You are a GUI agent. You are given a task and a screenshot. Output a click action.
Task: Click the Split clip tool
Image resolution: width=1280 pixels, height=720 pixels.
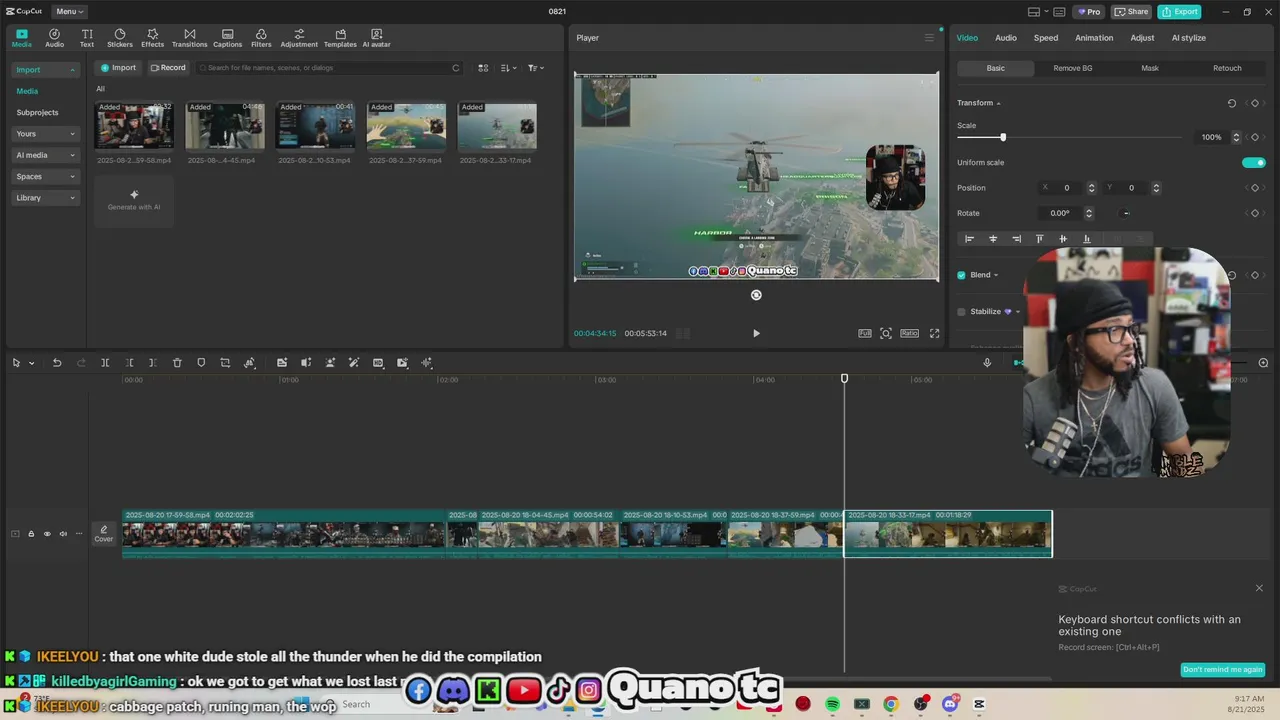(x=105, y=363)
